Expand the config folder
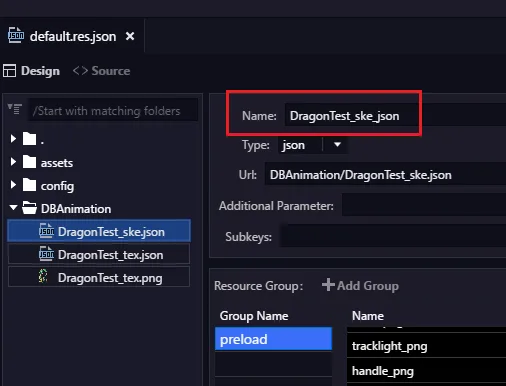 click(13, 185)
